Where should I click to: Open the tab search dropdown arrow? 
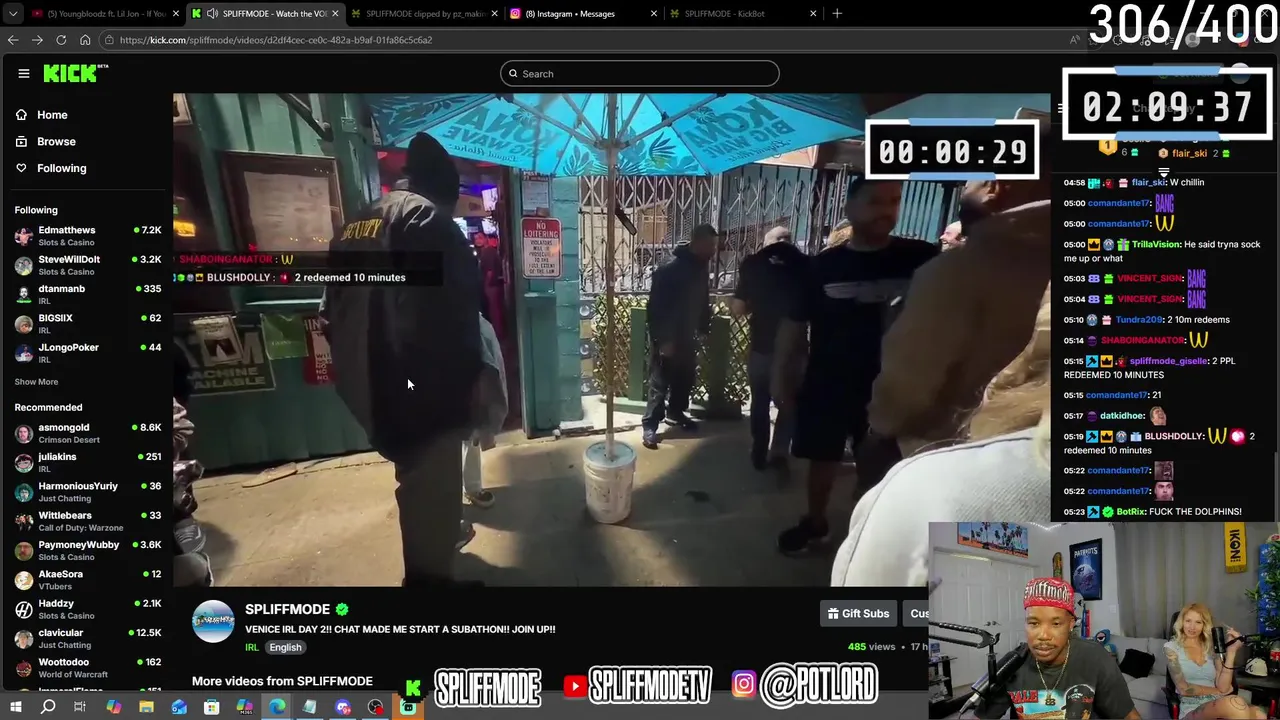(x=12, y=14)
